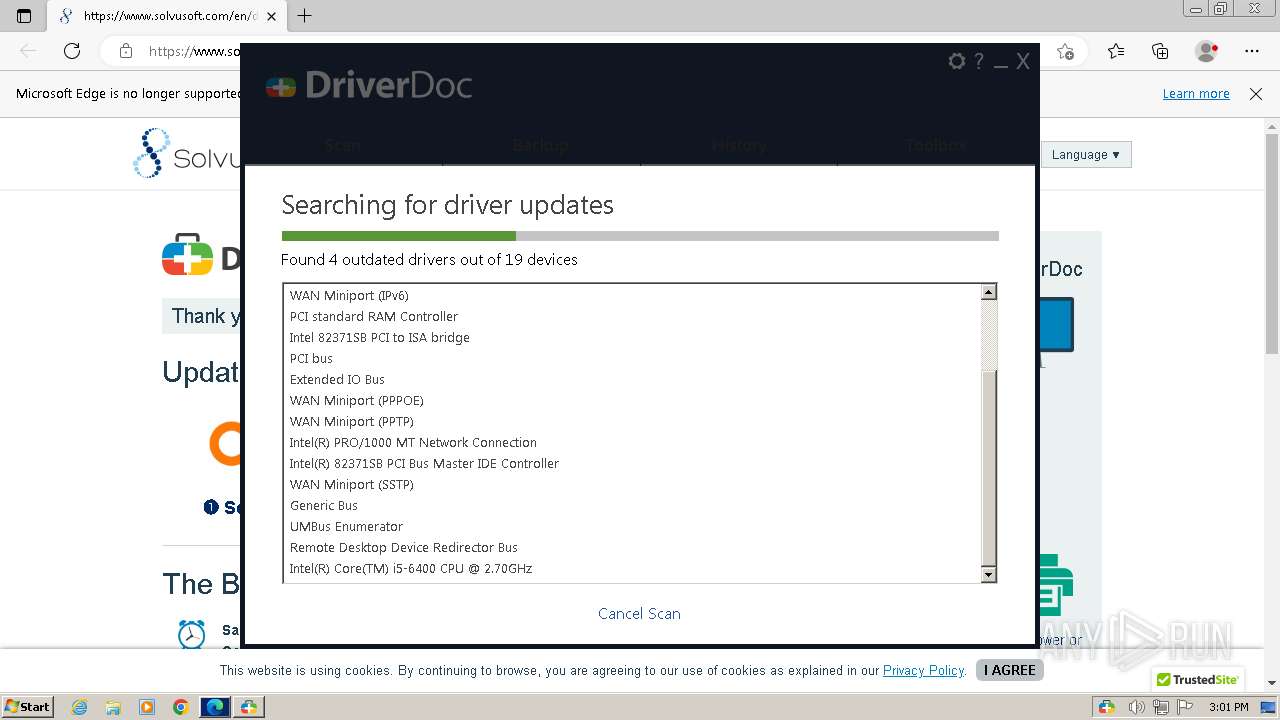Screen dimensions: 1280x720
Task: Select Generic Bus entry
Action: (x=324, y=506)
